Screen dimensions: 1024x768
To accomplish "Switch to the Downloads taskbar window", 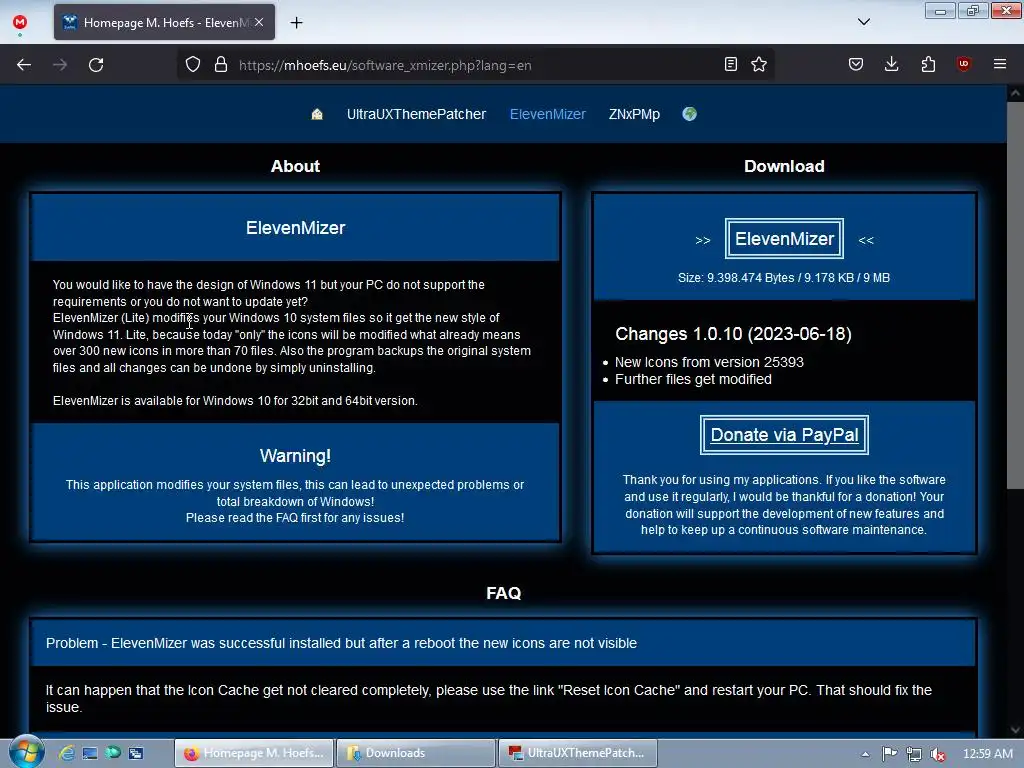I will click(415, 753).
